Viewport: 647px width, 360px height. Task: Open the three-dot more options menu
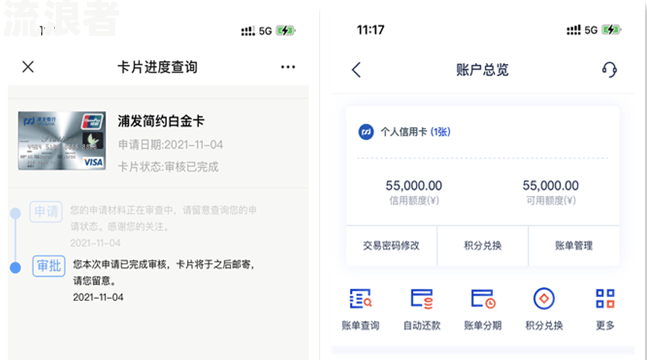[x=288, y=67]
